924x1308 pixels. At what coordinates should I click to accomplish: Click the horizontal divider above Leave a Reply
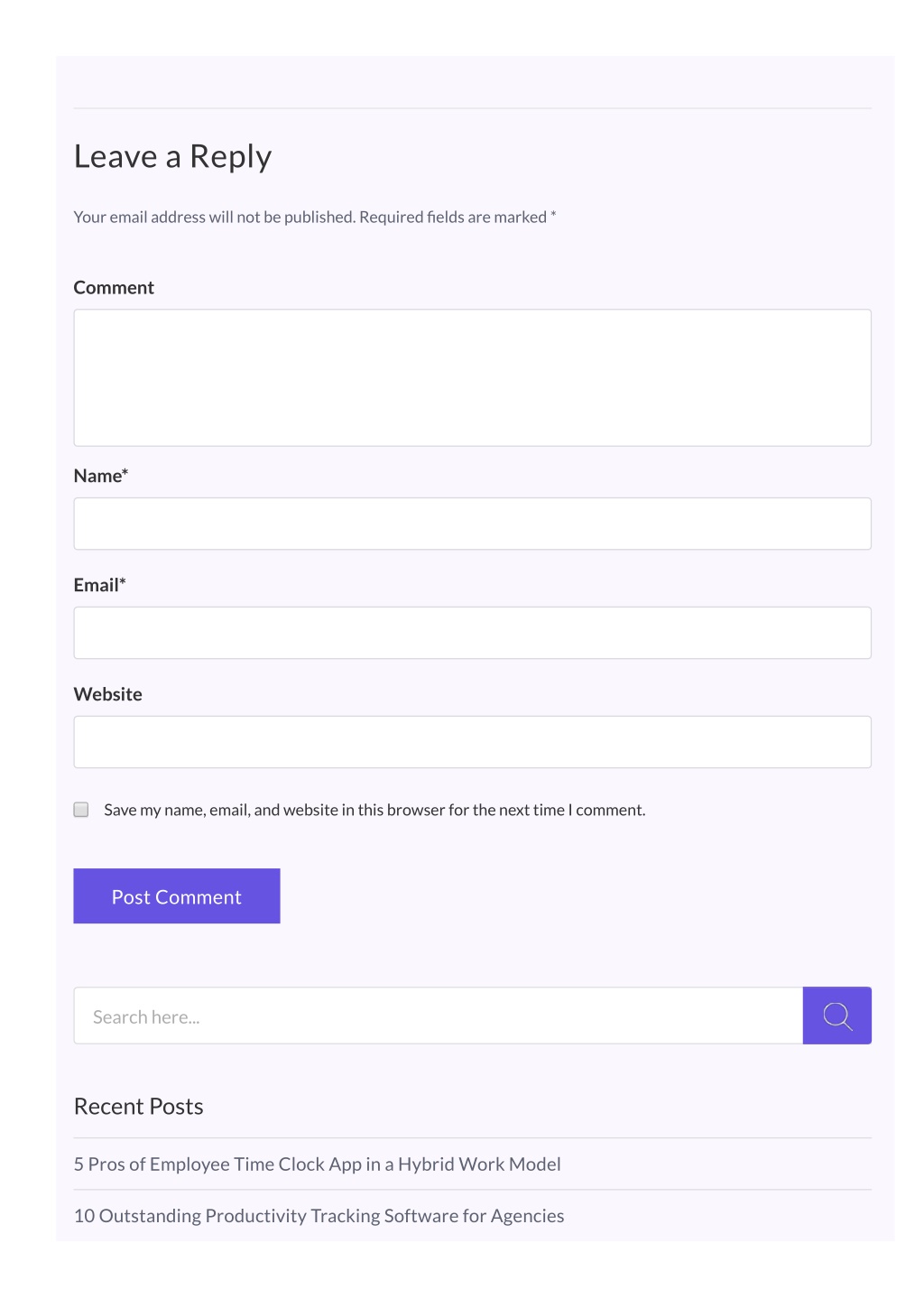tap(473, 108)
